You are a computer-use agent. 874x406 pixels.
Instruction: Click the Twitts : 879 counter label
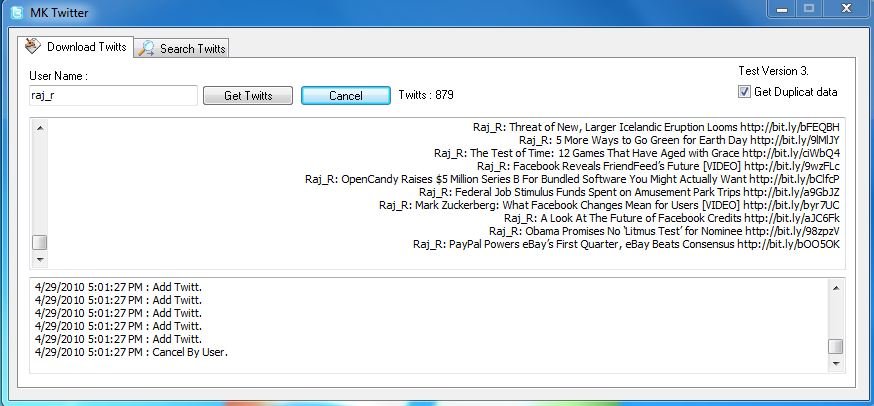[x=426, y=95]
